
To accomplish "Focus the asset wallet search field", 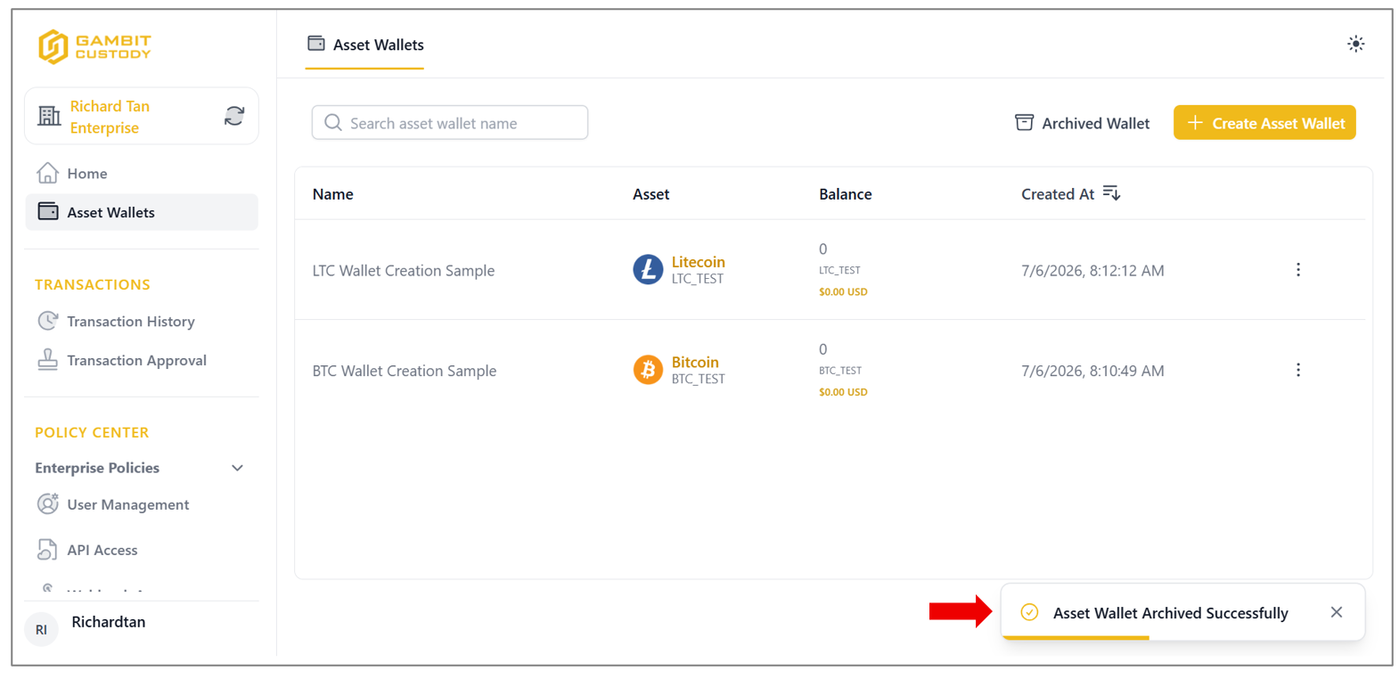I will coord(450,123).
